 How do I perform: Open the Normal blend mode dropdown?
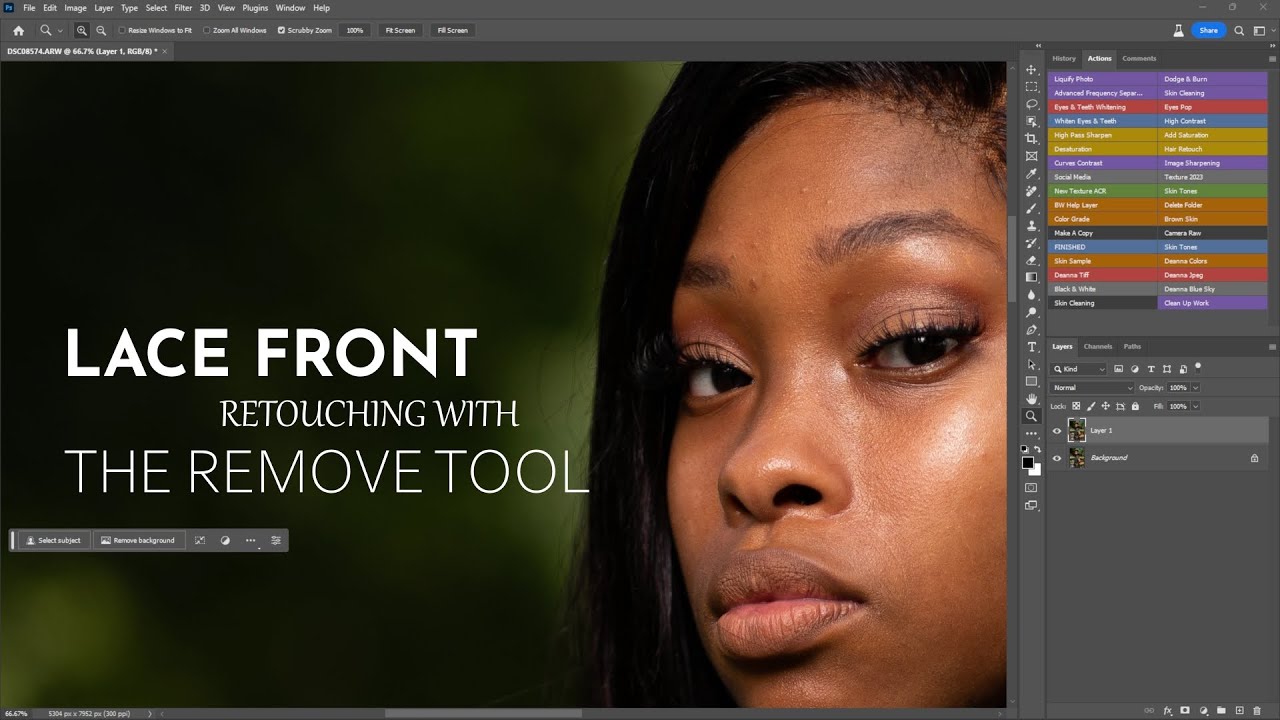1092,388
